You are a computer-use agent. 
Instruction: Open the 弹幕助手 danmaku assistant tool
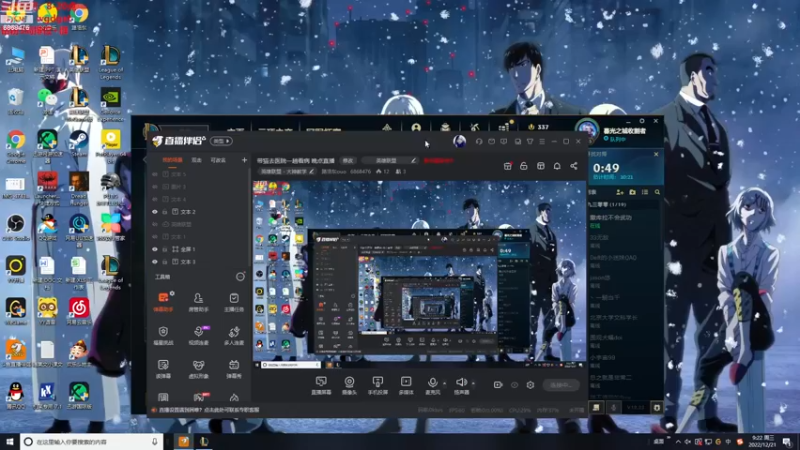click(x=163, y=302)
